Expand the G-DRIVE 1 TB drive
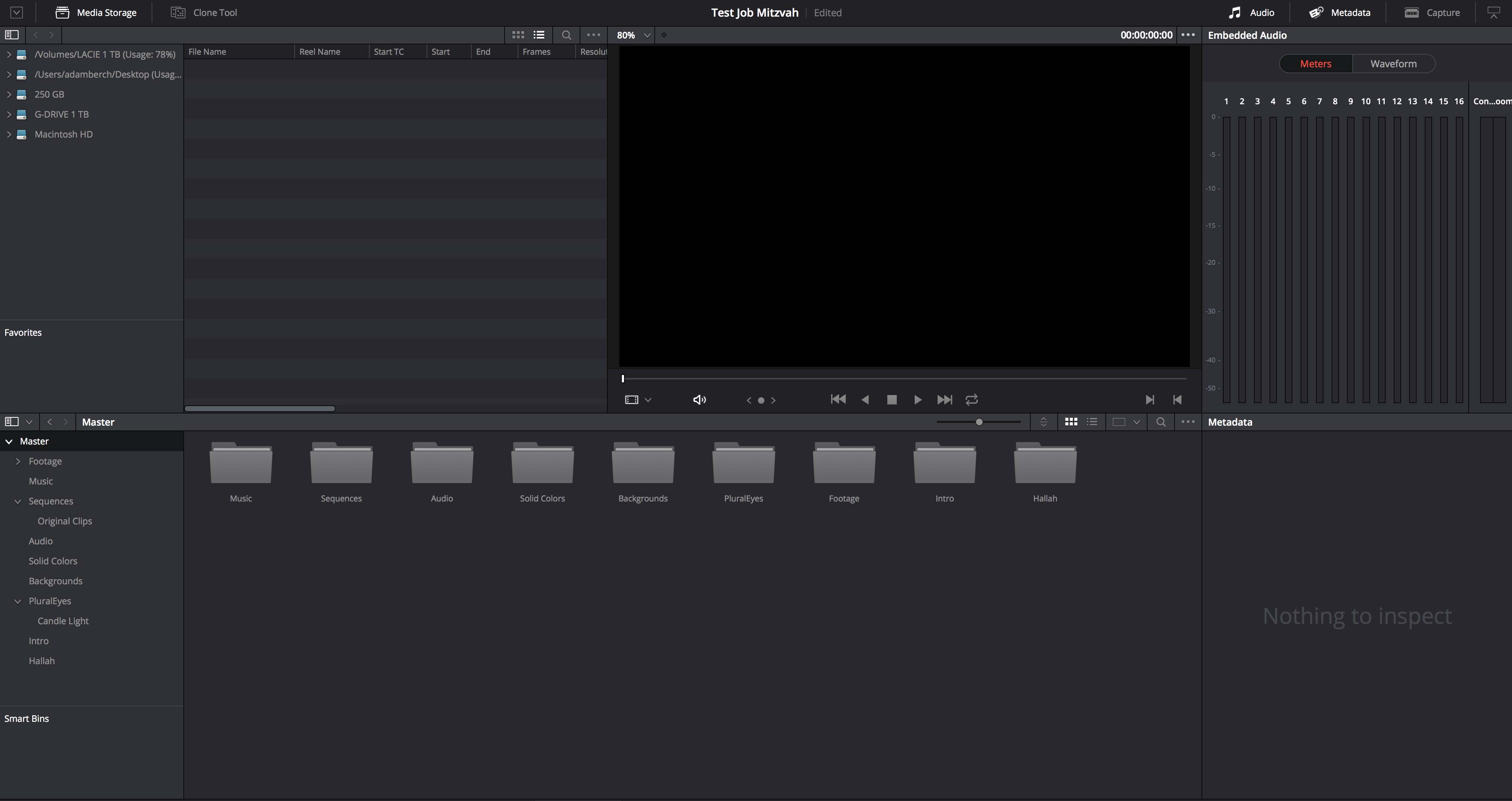The width and height of the screenshot is (1512, 801). click(9, 115)
